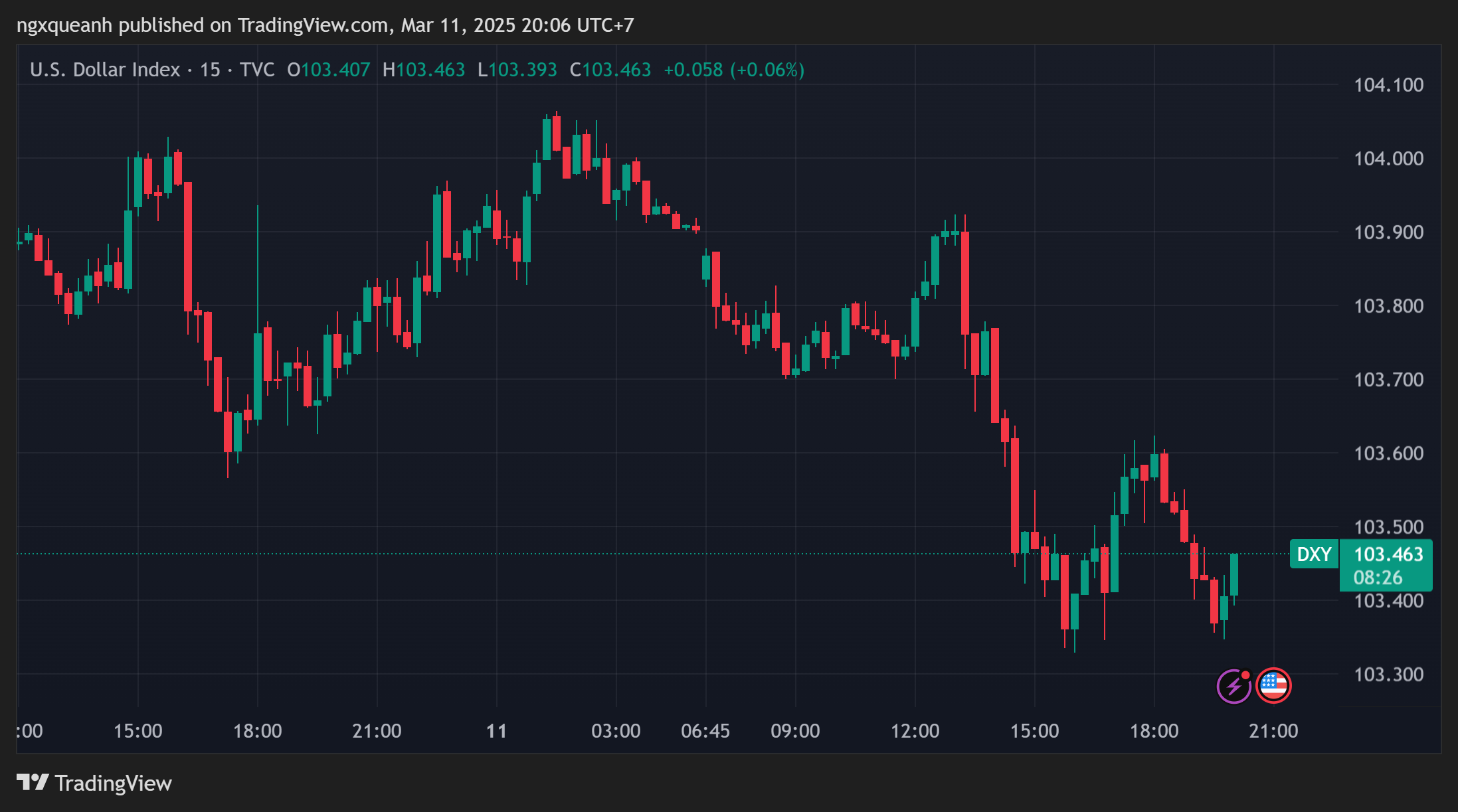The height and width of the screenshot is (812, 1458).
Task: Click the 103.400 price axis label
Action: point(1388,601)
